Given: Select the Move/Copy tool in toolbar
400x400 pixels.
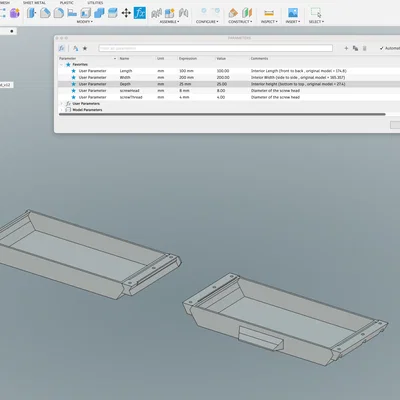Looking at the screenshot, I should pos(126,13).
